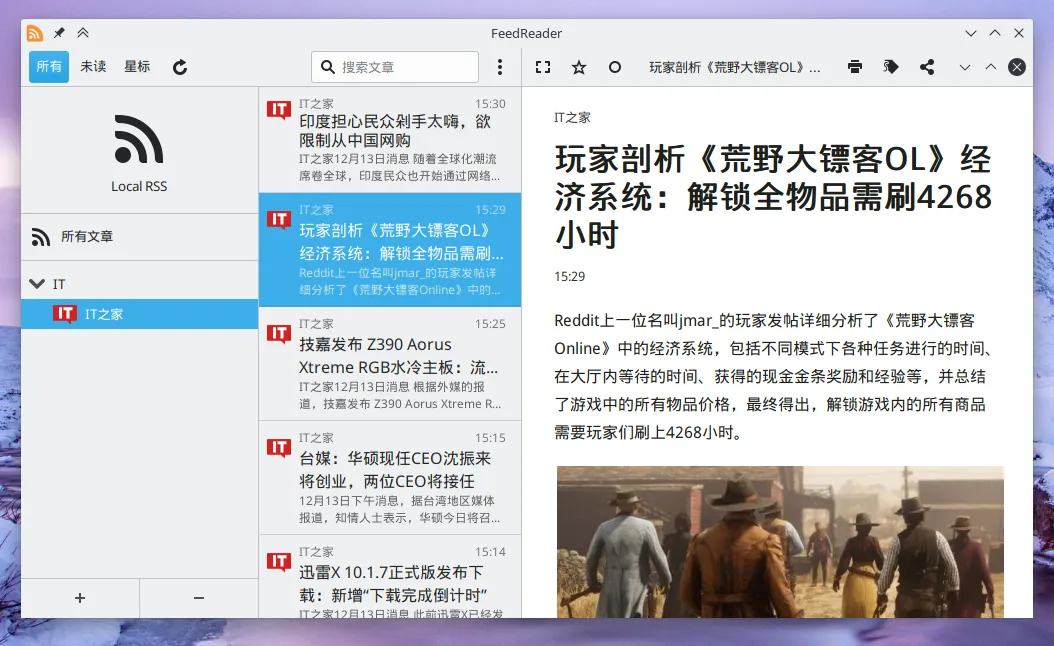Click the 搜索文章 search field
This screenshot has height=646, width=1054.
coord(395,67)
